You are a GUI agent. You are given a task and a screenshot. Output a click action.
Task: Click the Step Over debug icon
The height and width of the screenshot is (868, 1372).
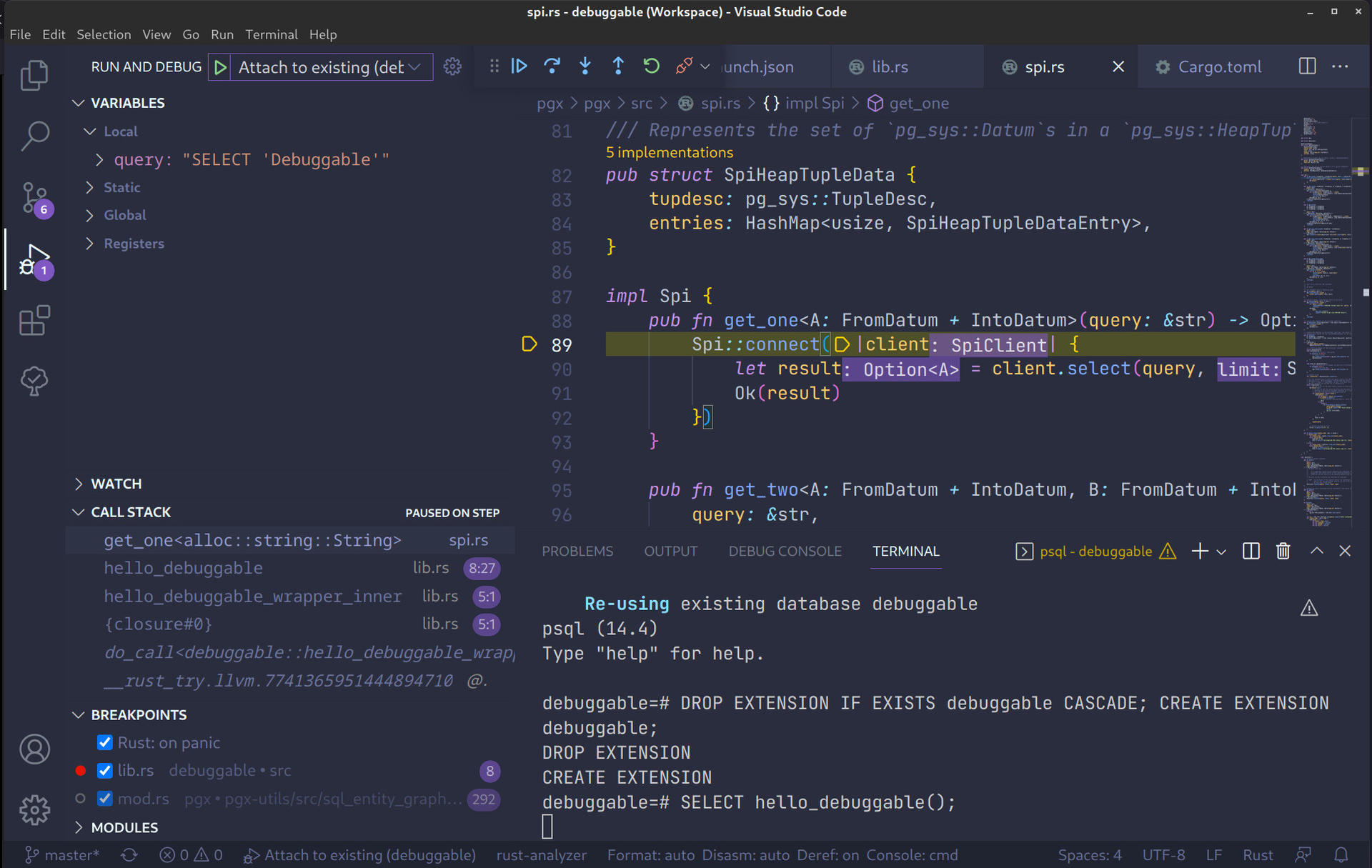(552, 66)
